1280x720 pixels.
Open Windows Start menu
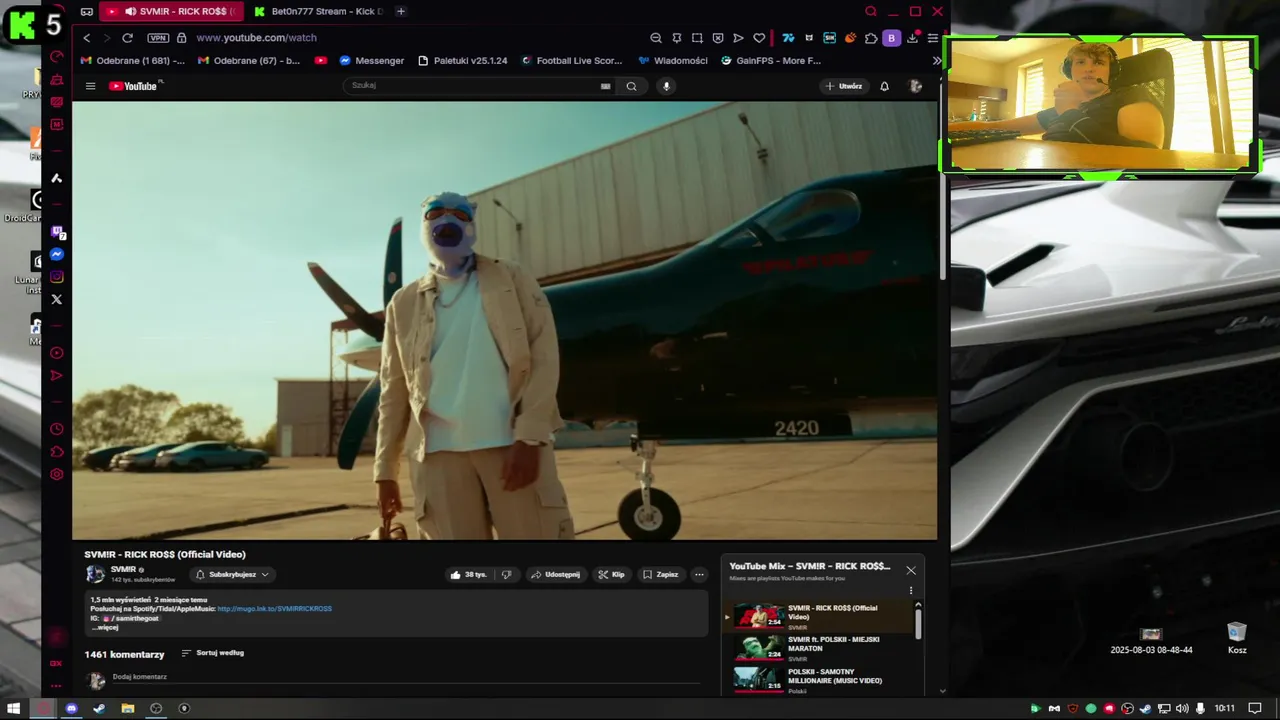pyautogui.click(x=14, y=708)
